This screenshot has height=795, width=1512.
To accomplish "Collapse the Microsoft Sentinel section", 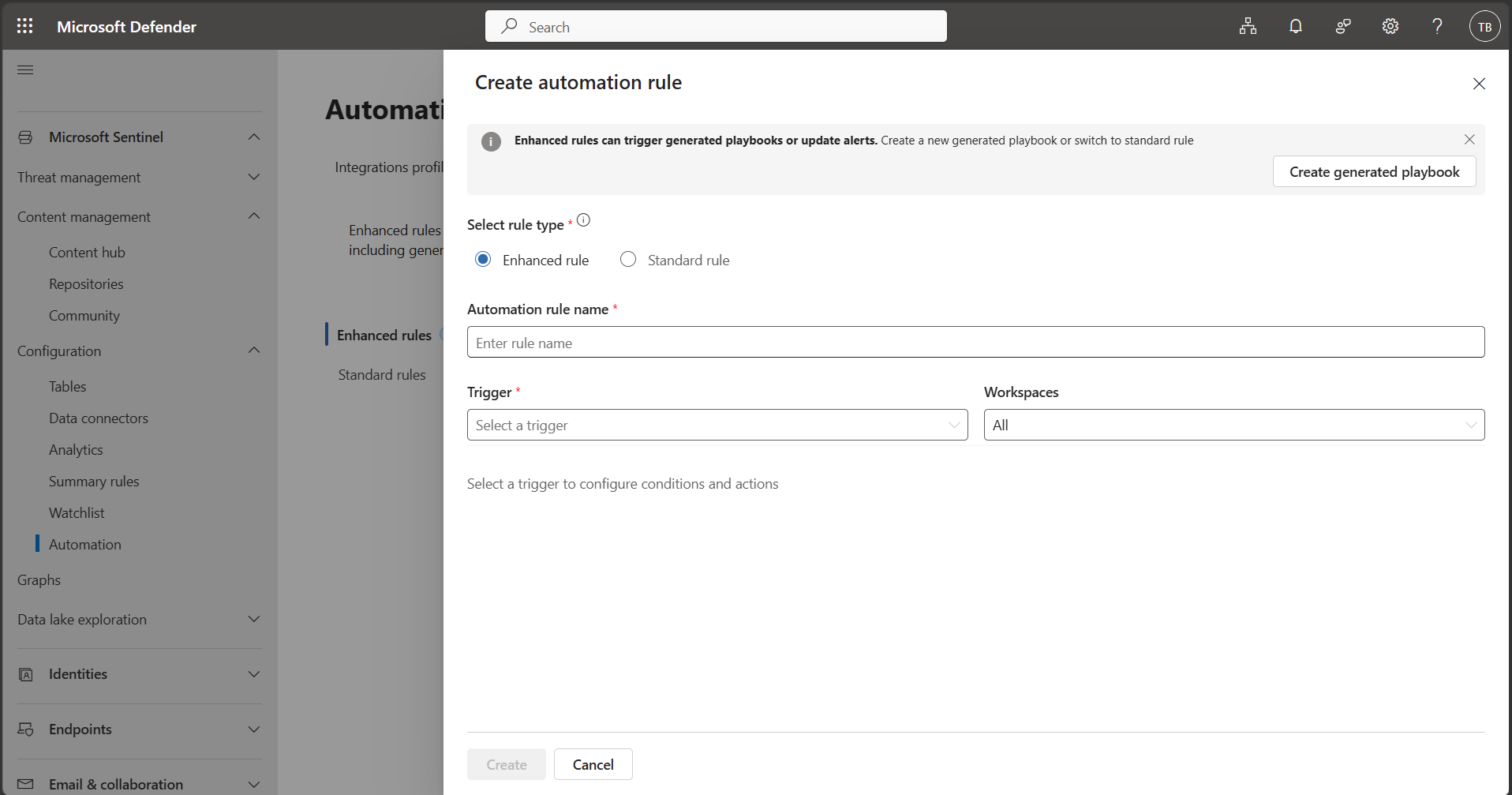I will tap(254, 137).
